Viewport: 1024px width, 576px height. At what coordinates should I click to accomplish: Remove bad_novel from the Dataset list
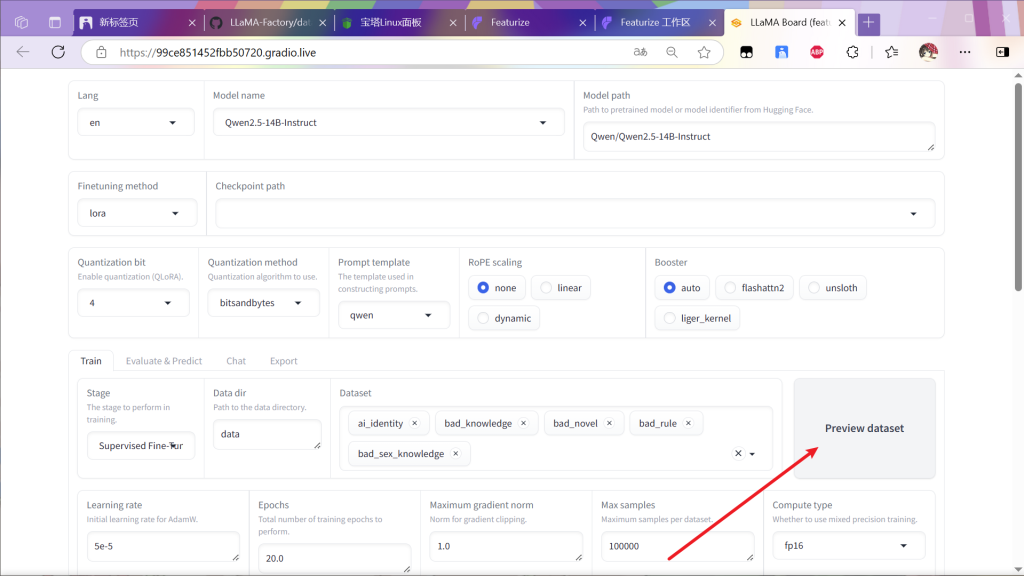[609, 423]
